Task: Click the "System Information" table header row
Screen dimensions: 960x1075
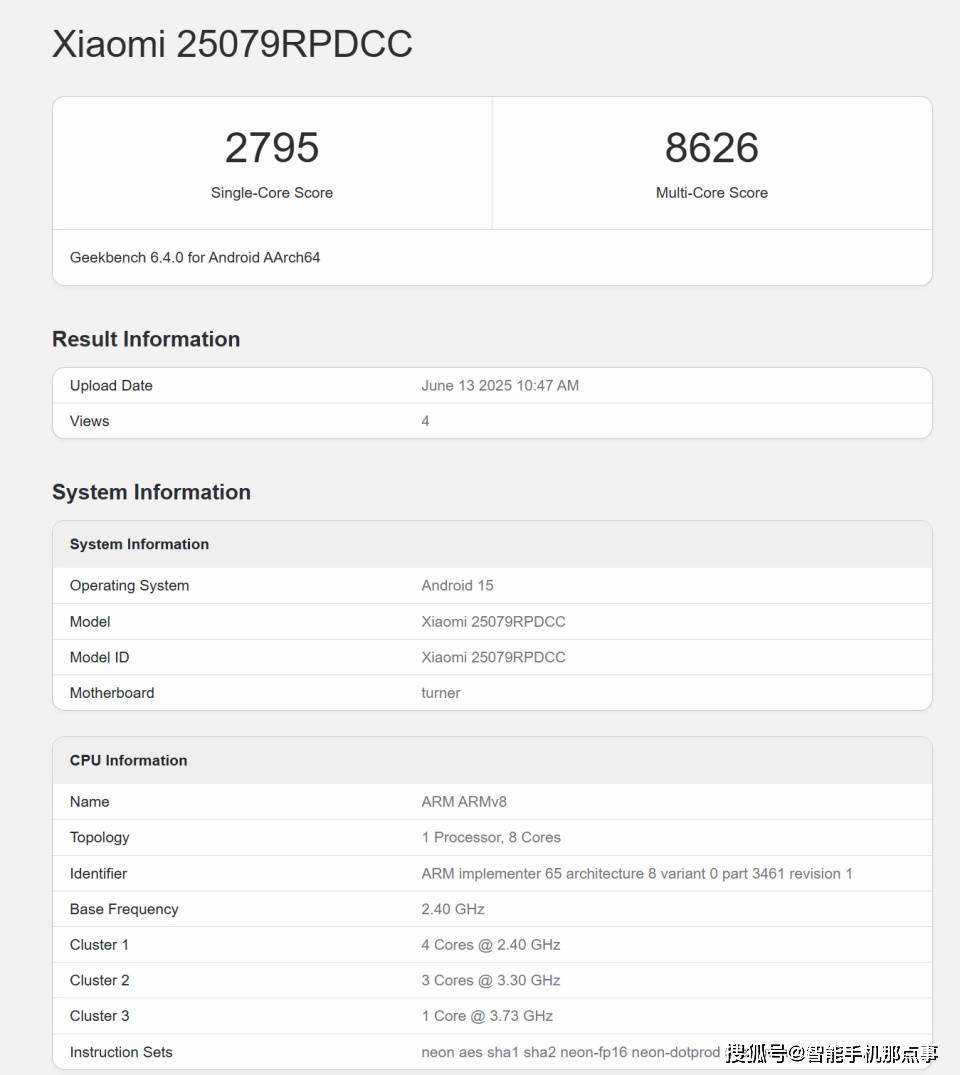Action: (x=492, y=544)
